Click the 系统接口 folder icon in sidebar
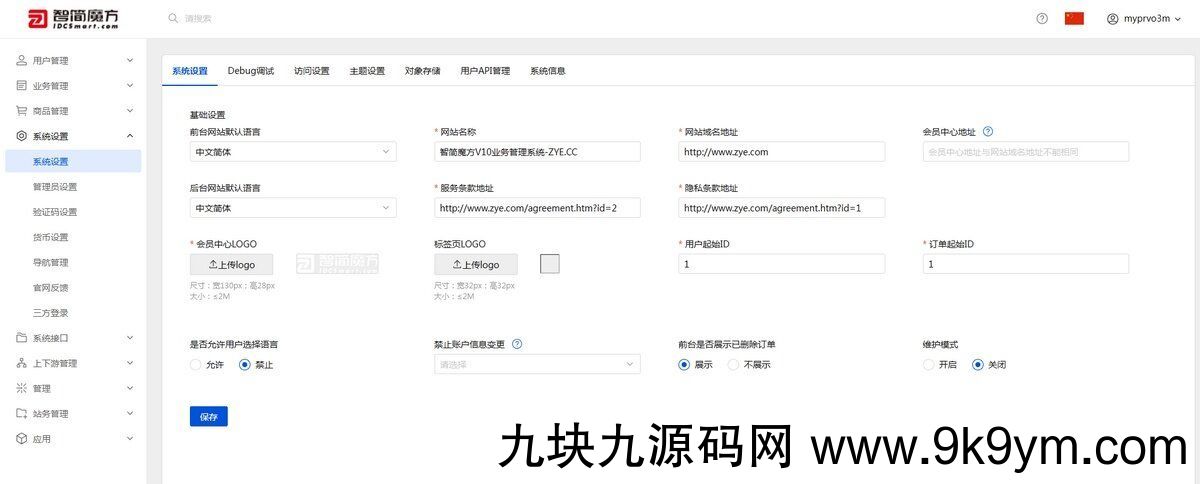This screenshot has width=1200, height=484. tap(22, 338)
